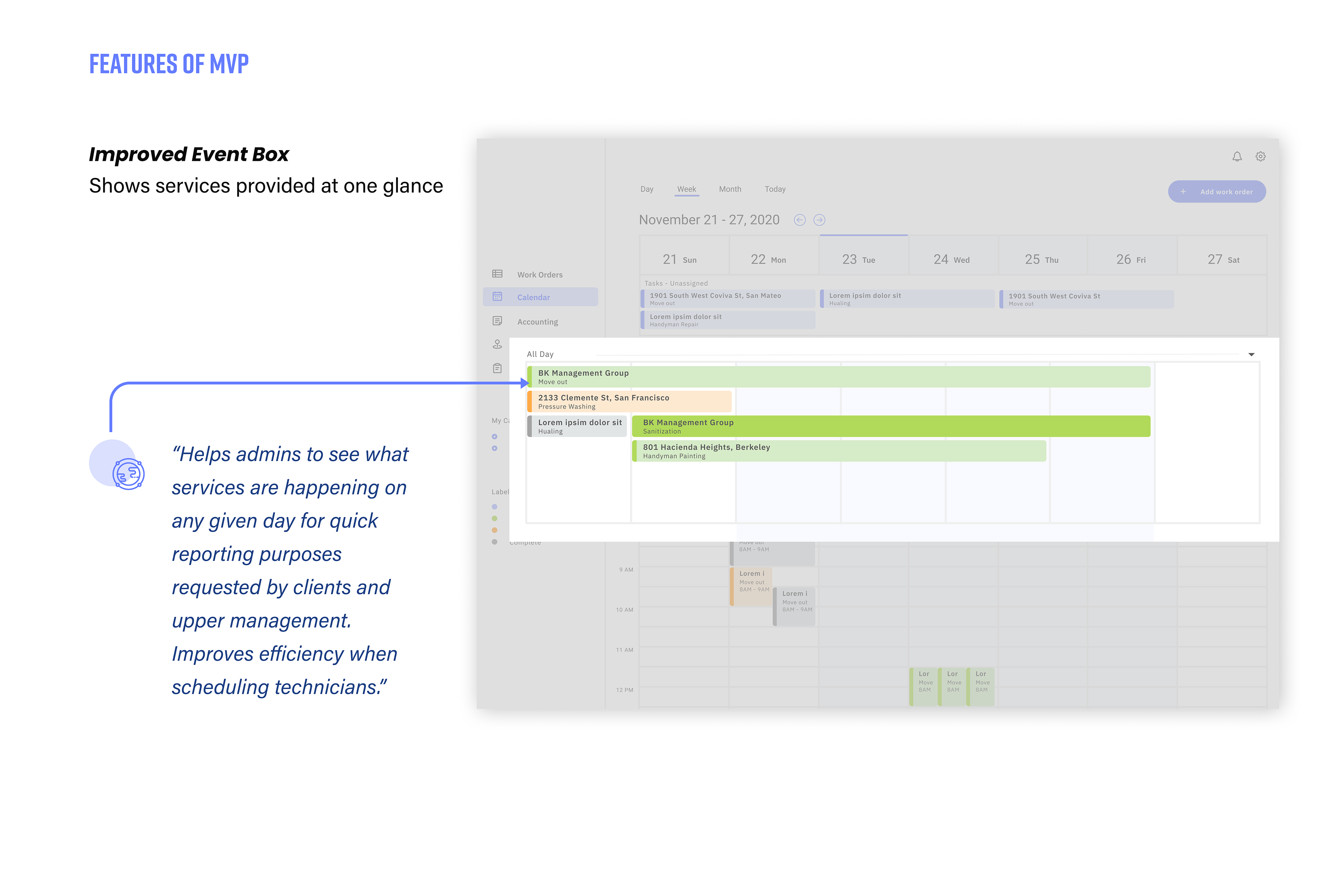Click the Work Orders table icon

point(497,274)
